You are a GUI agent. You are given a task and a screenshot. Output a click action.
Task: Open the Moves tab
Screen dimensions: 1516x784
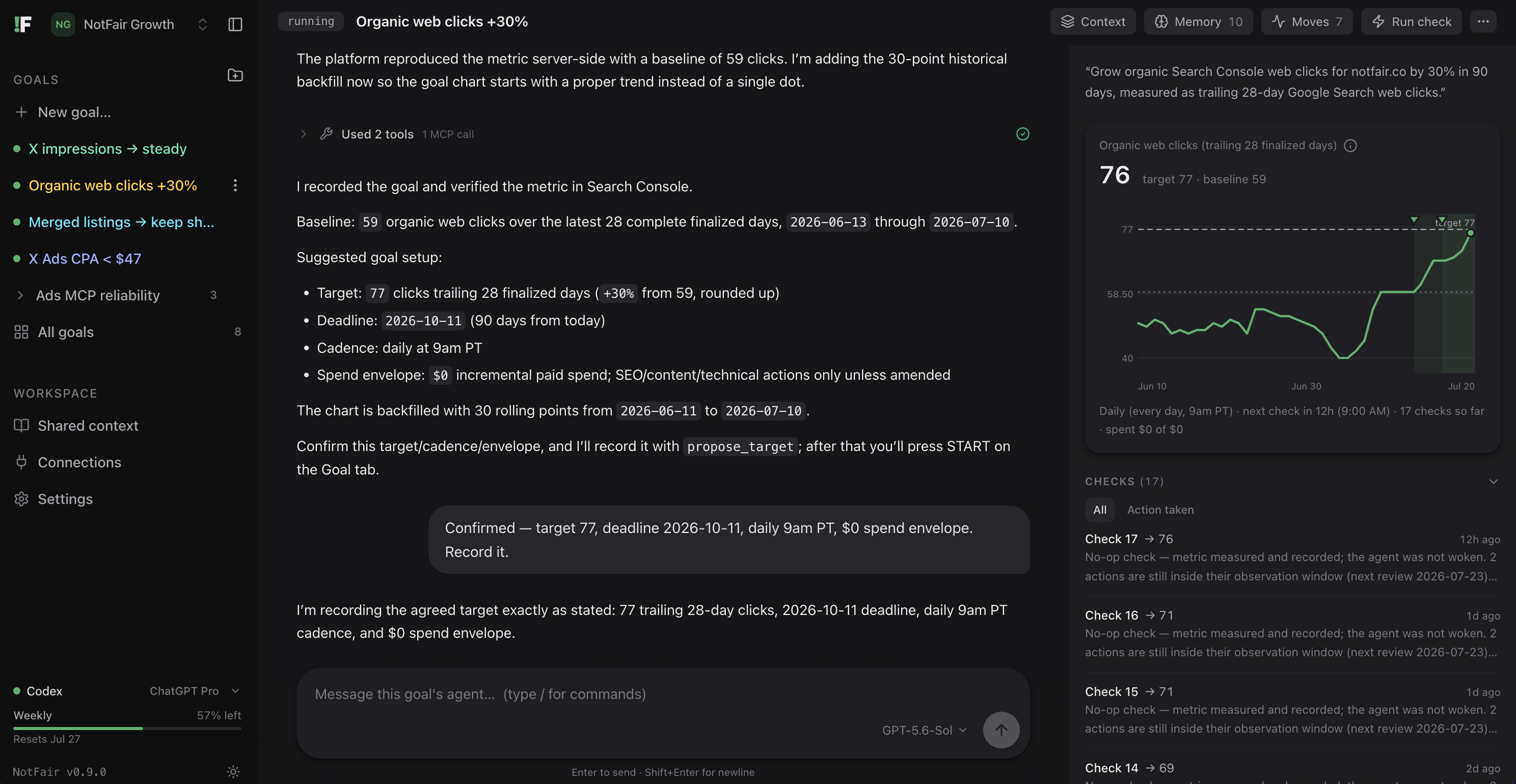[1307, 22]
